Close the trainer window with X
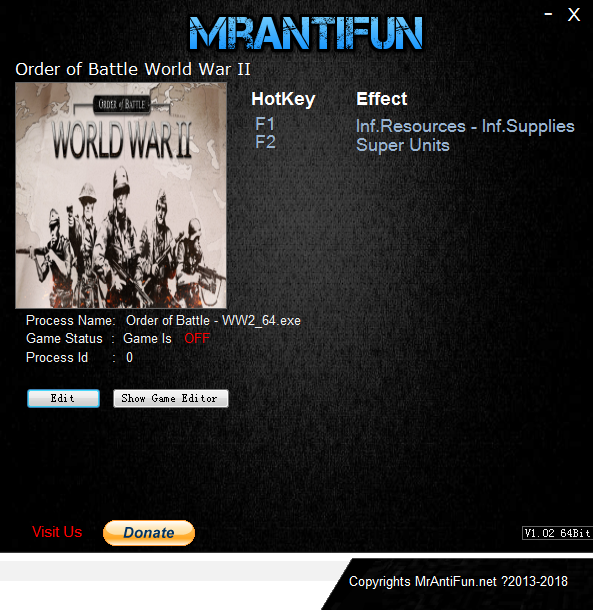The image size is (593, 610). [574, 15]
